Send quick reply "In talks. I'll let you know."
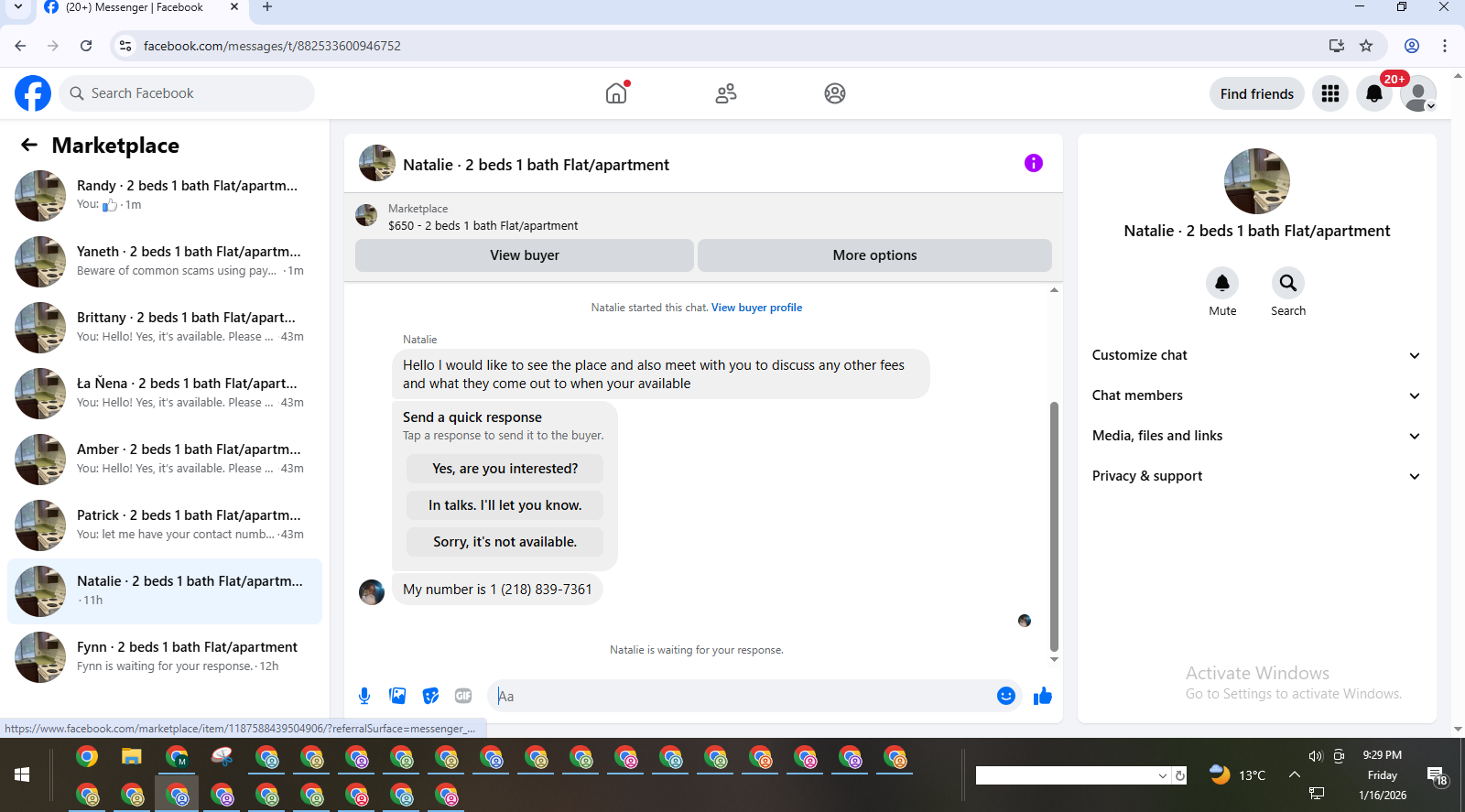Image resolution: width=1465 pixels, height=812 pixels. pos(505,505)
